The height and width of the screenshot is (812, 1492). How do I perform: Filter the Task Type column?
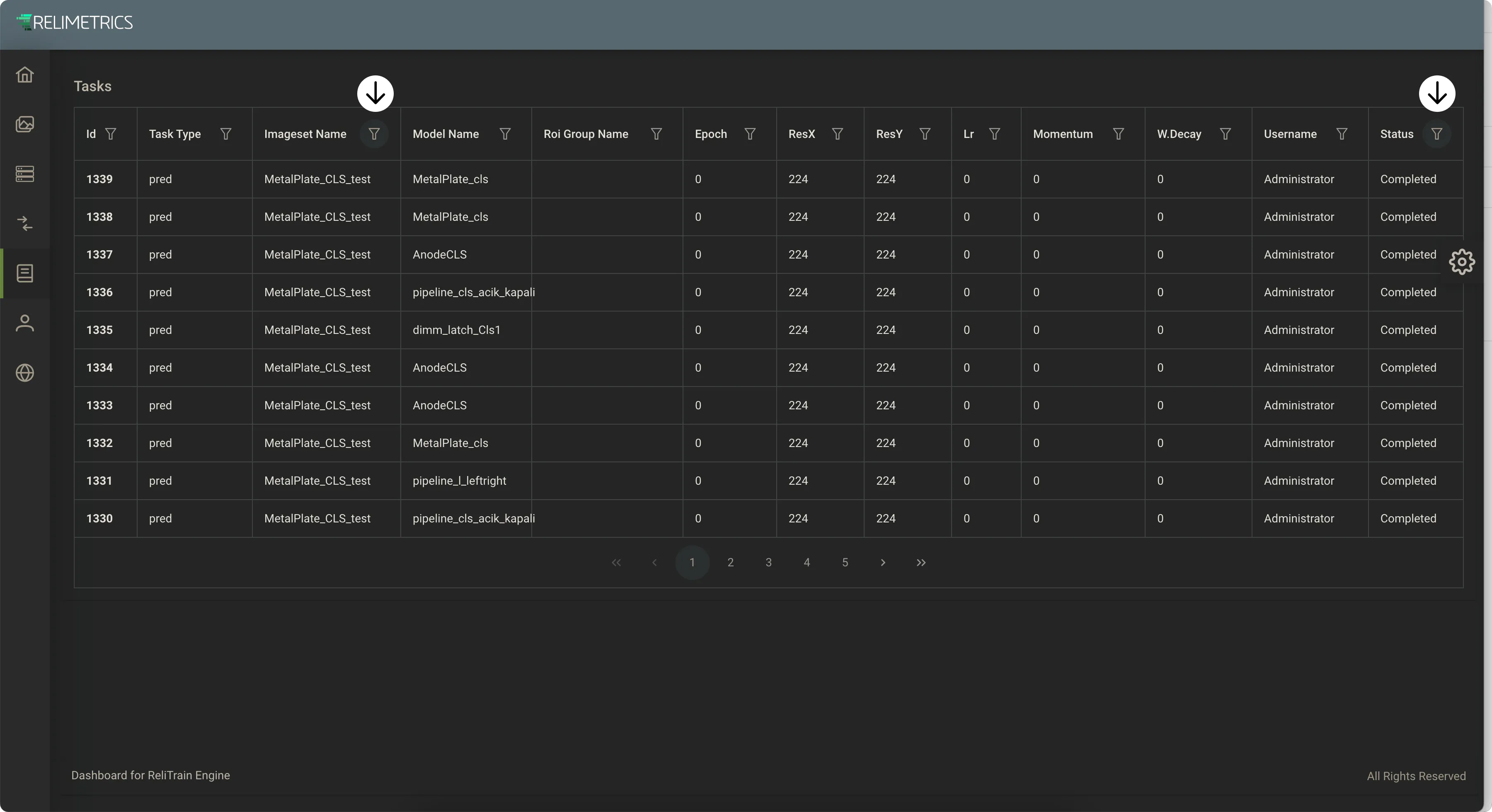pos(226,134)
